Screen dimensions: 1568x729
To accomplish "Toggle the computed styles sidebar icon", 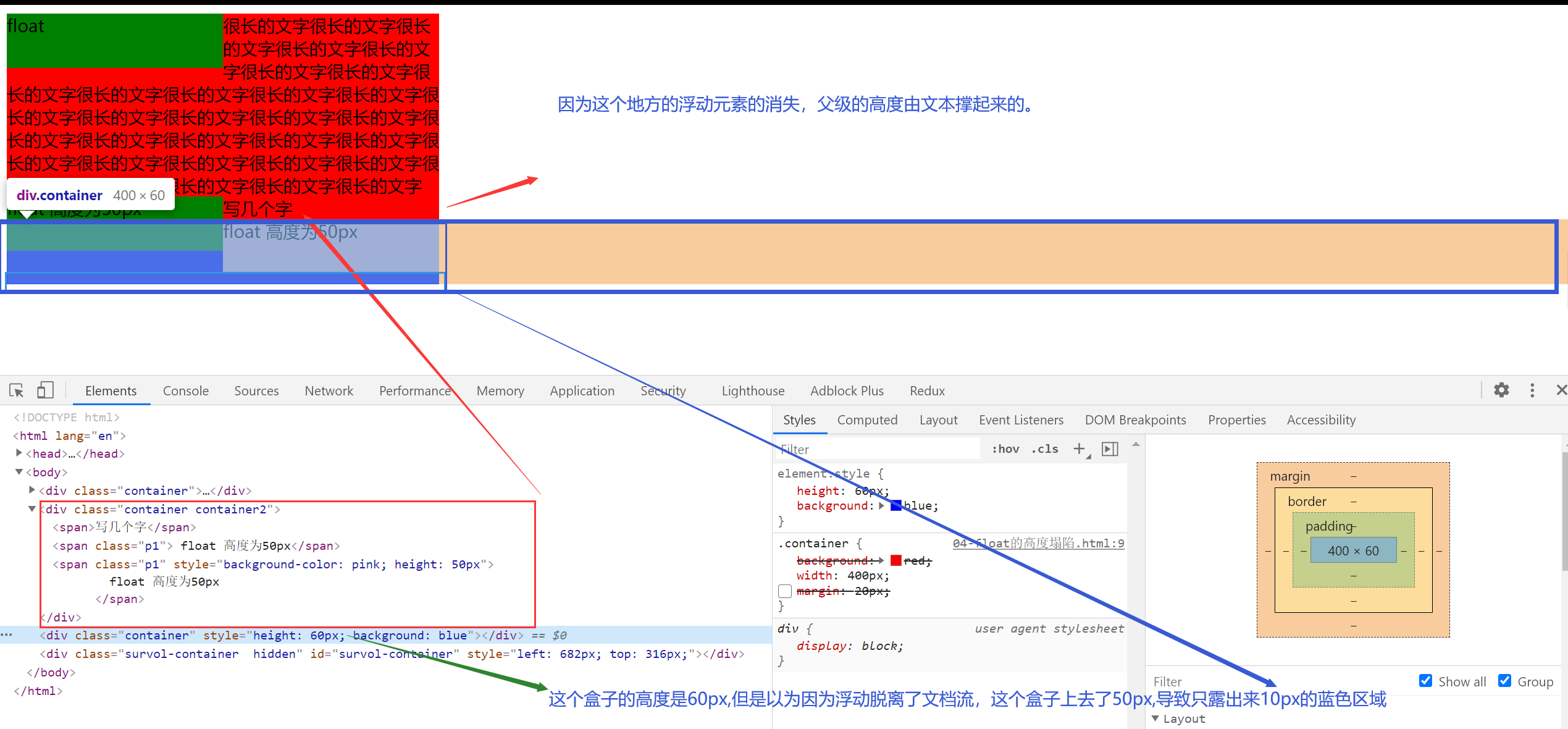I will click(1110, 449).
